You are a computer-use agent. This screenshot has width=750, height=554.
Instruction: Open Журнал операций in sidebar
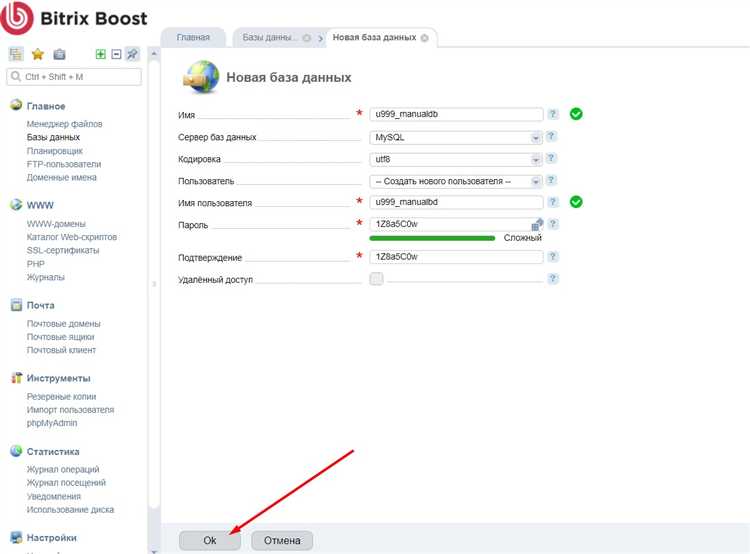click(63, 469)
